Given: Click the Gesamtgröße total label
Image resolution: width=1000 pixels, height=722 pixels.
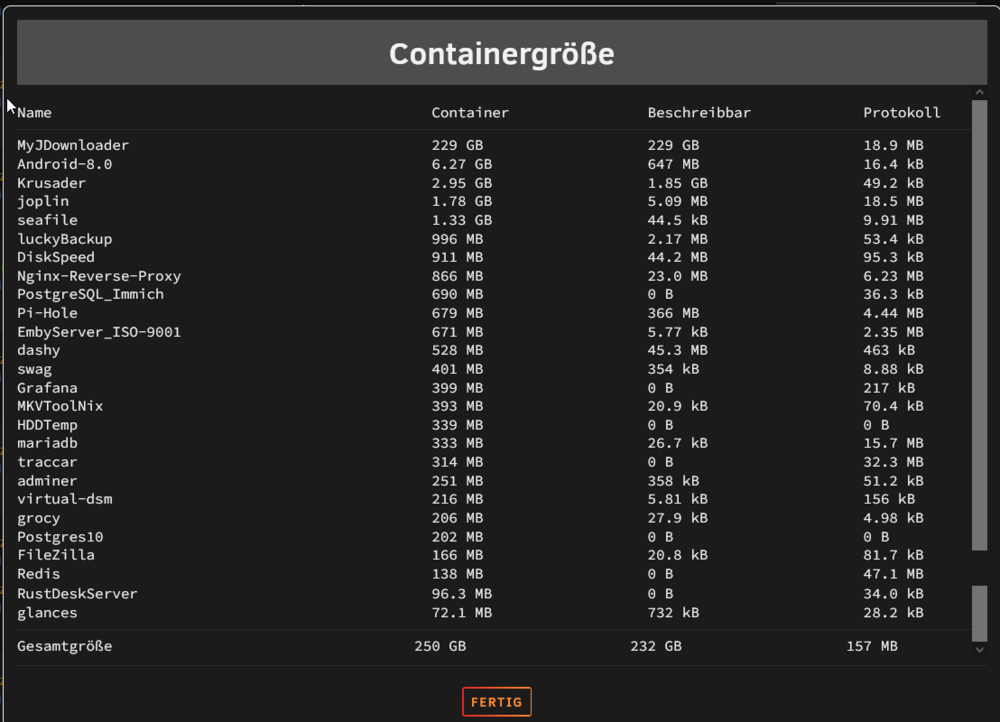Looking at the screenshot, I should coord(64,646).
